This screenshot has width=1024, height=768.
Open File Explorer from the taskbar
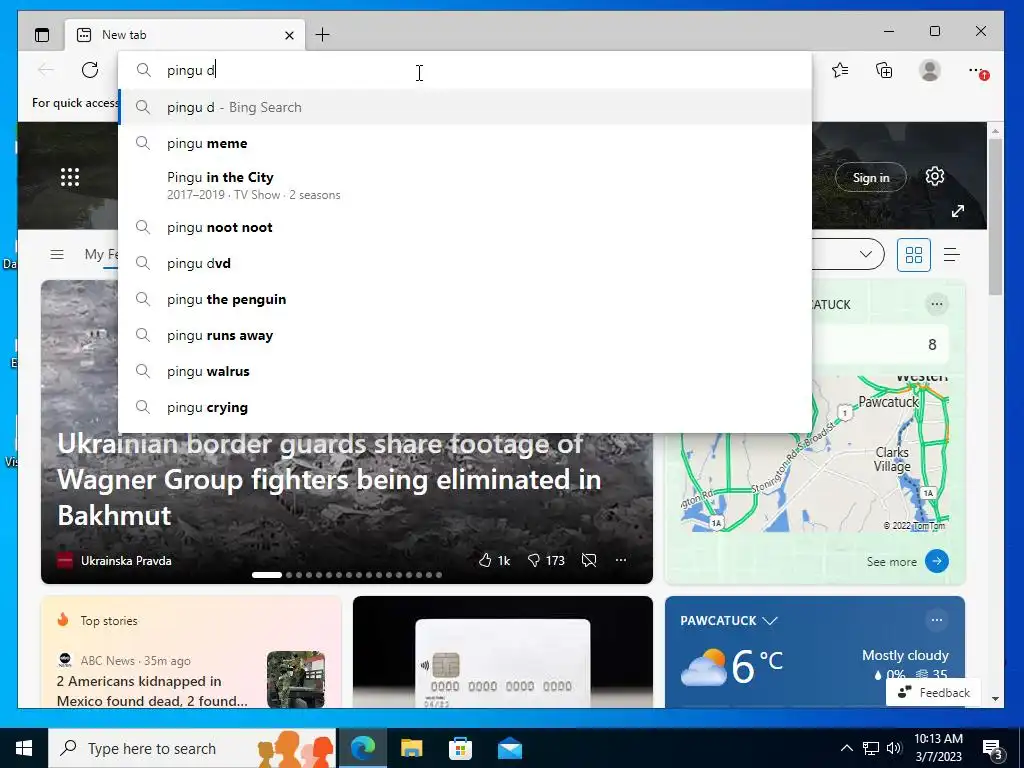[x=411, y=748]
